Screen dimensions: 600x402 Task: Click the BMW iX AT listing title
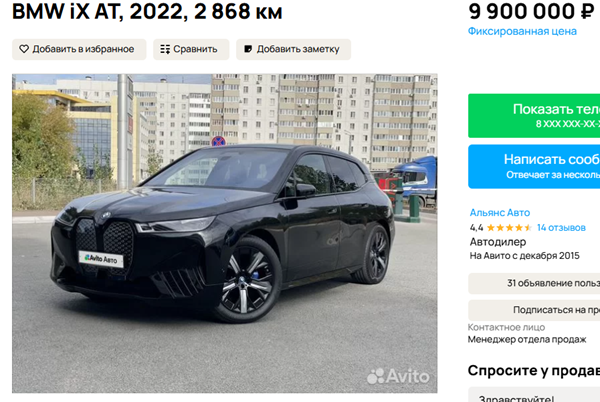(x=147, y=12)
